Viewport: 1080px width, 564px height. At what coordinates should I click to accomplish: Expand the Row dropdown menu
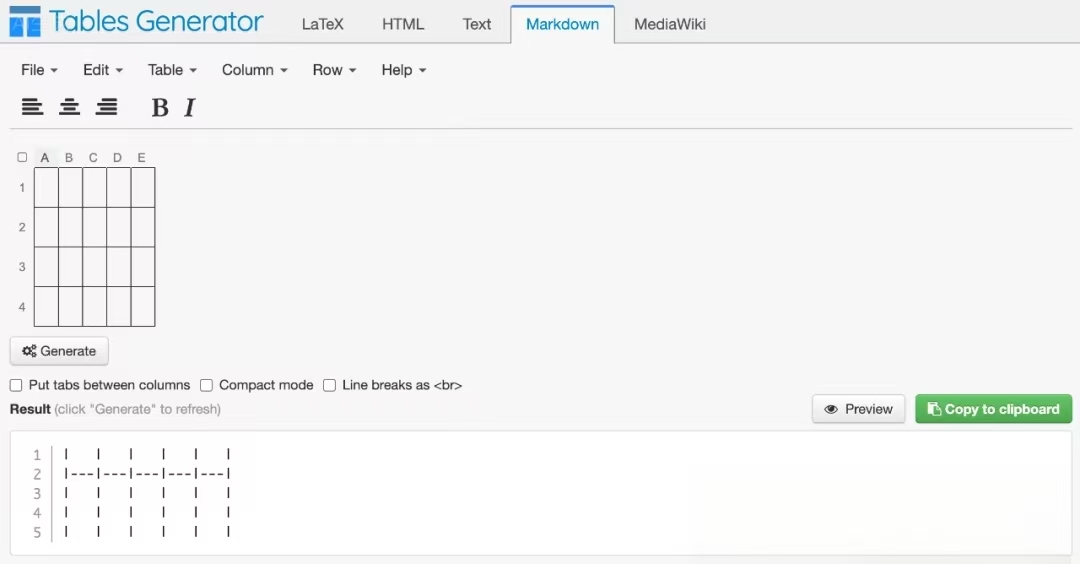coord(334,70)
